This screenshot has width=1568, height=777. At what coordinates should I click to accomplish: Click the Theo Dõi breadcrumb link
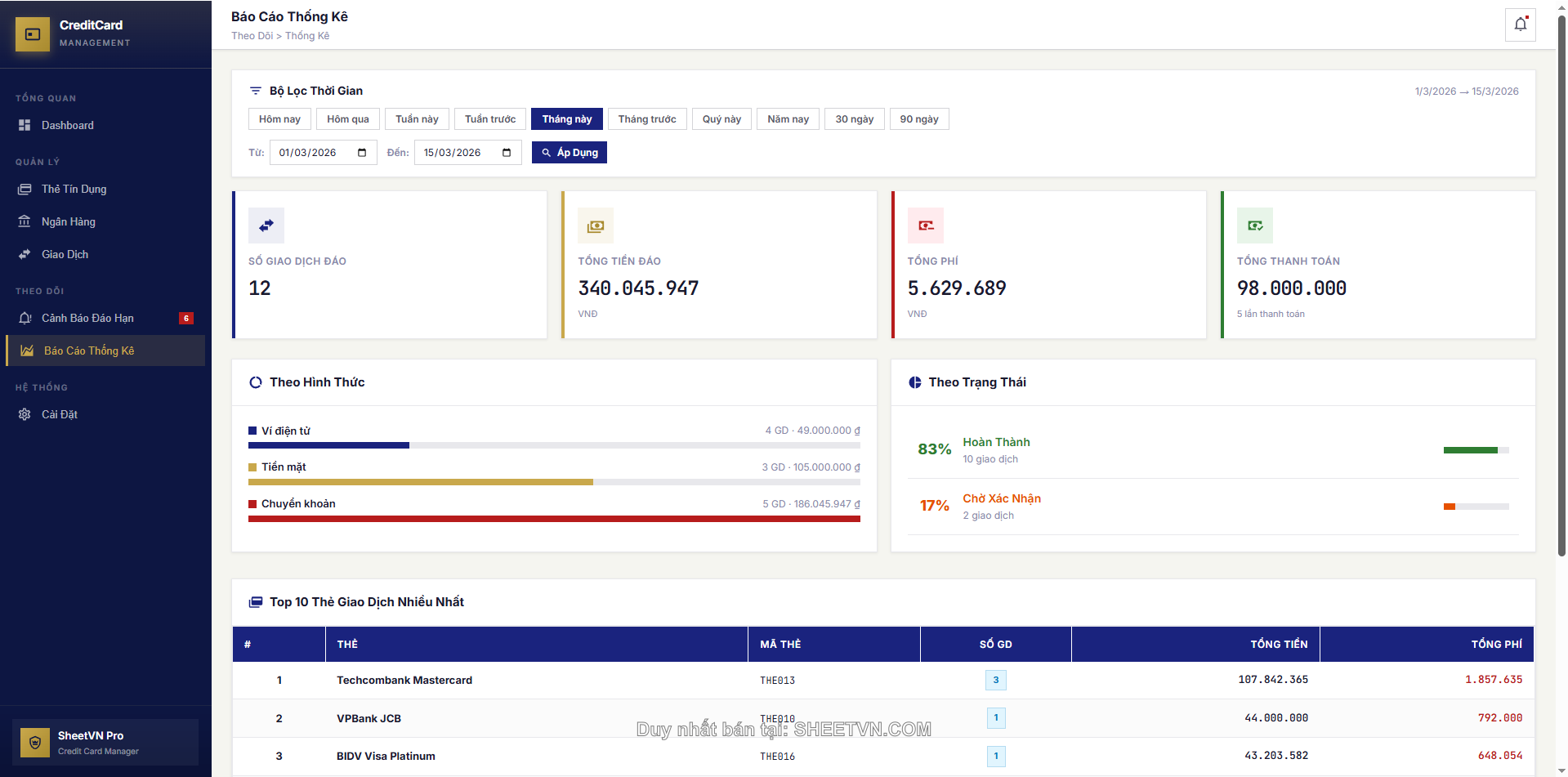(252, 36)
